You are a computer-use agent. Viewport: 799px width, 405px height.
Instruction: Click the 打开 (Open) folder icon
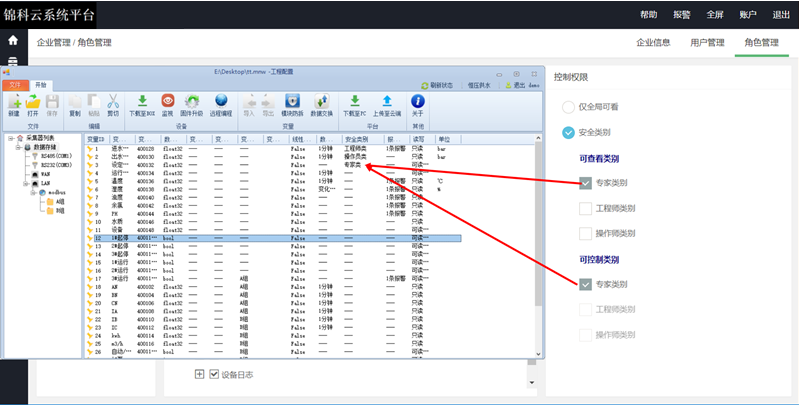point(33,101)
